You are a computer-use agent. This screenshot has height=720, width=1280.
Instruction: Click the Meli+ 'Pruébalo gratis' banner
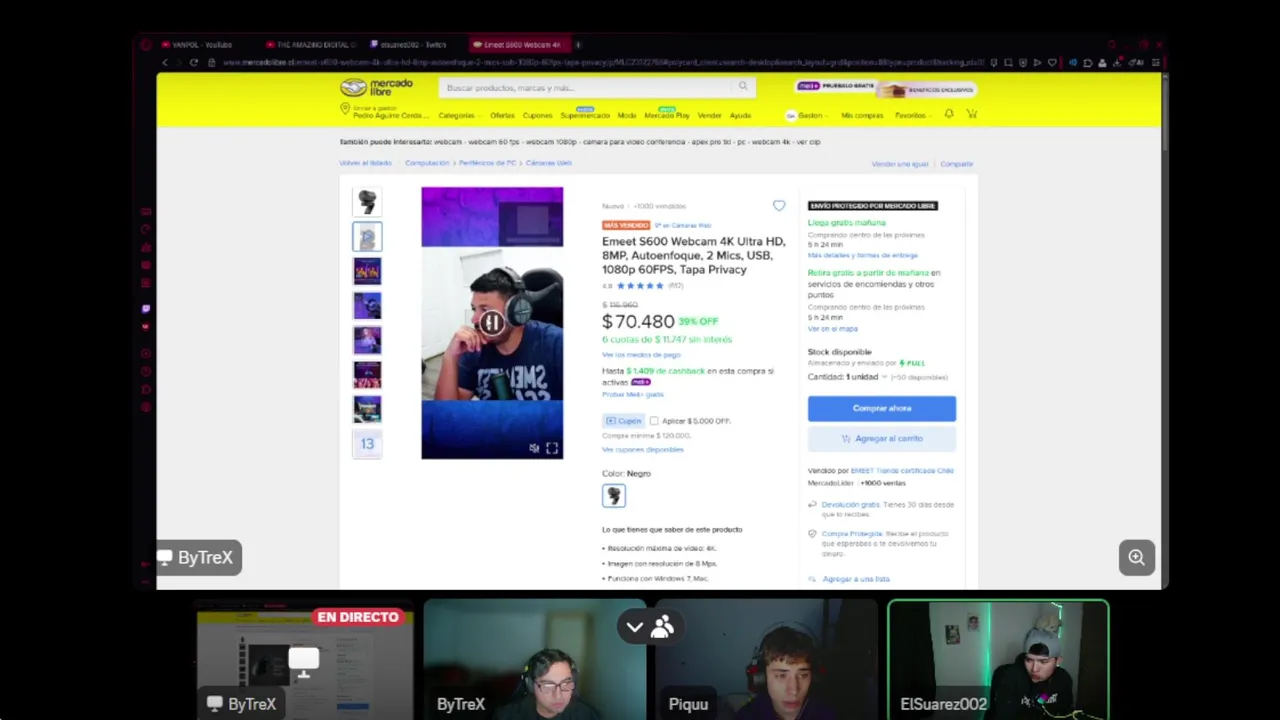click(884, 88)
